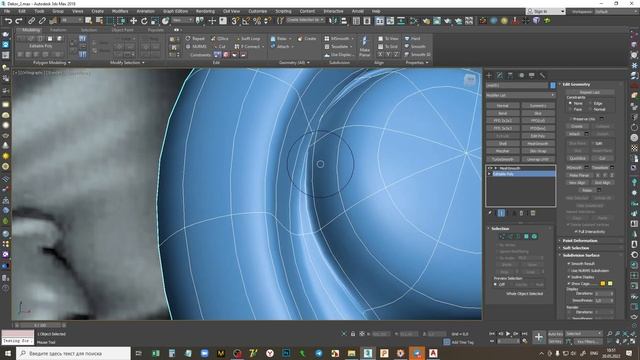Select Element sub-object level in Selection rollout
The image size is (640, 360).
534,236
